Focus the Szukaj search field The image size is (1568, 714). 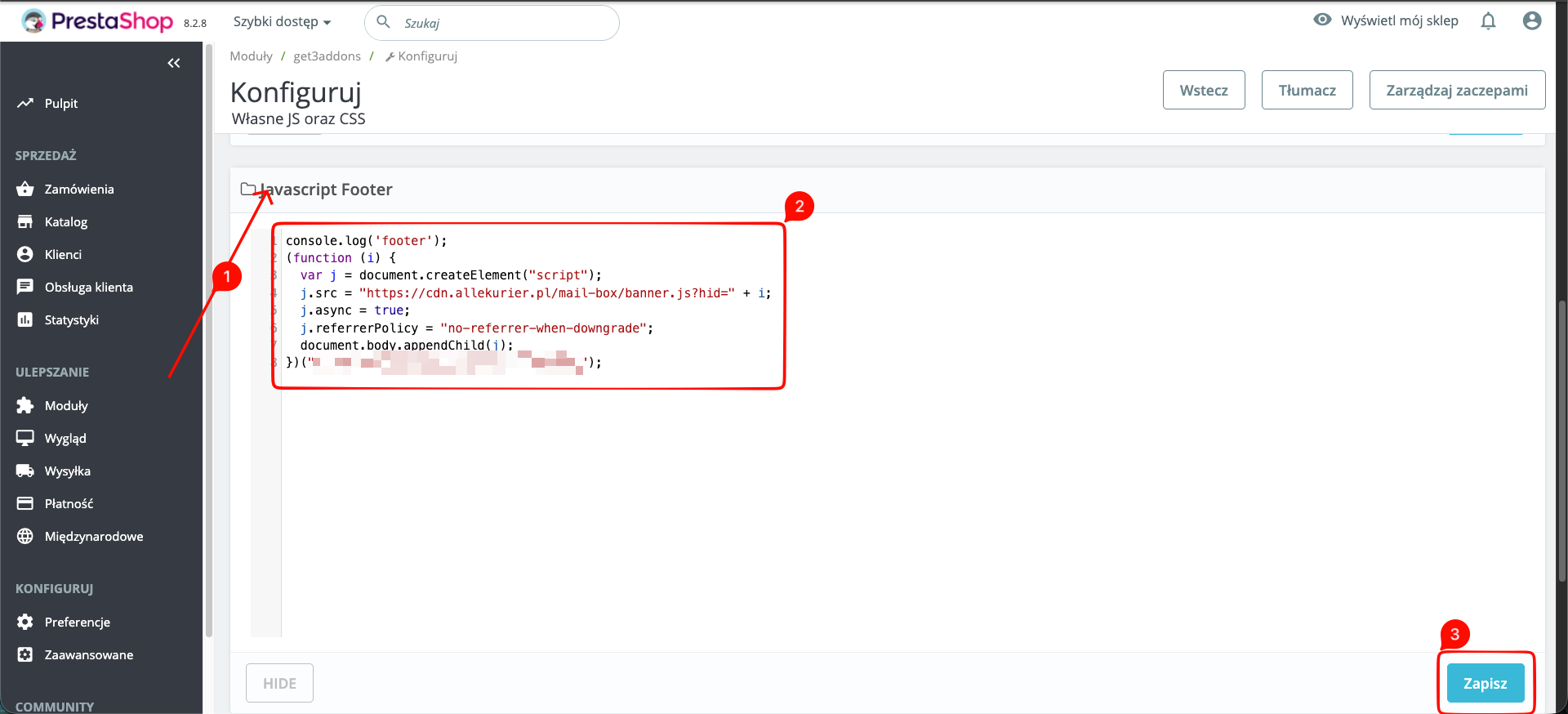click(x=492, y=23)
